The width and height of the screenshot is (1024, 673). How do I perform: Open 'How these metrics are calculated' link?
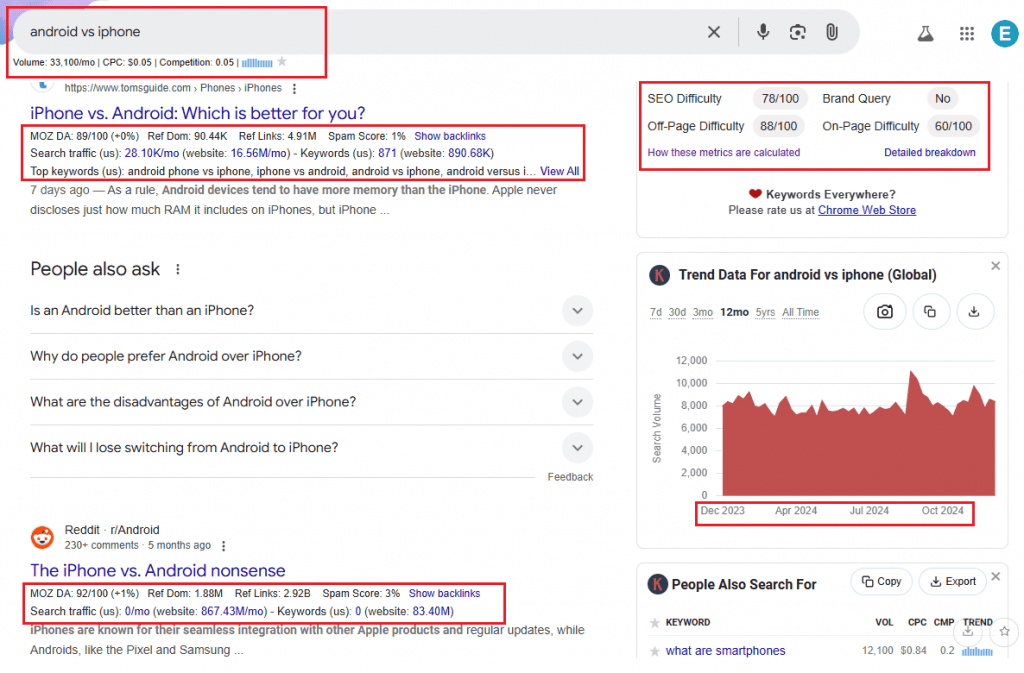click(724, 153)
